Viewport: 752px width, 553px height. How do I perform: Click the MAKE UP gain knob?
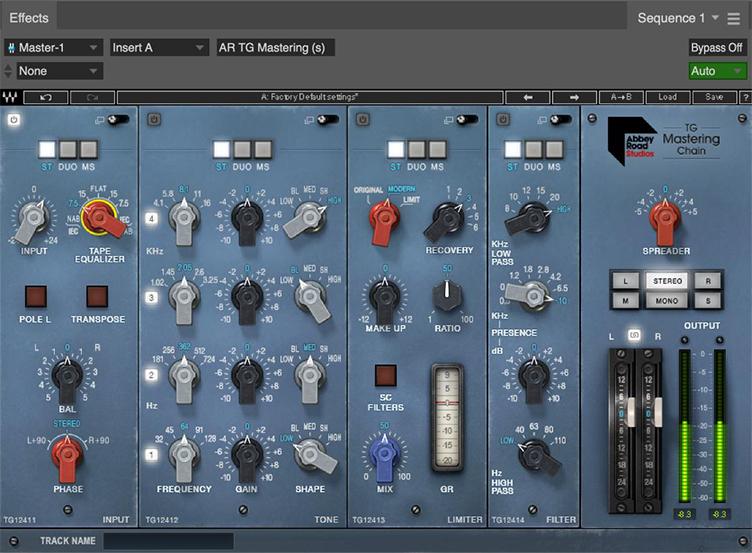point(385,298)
